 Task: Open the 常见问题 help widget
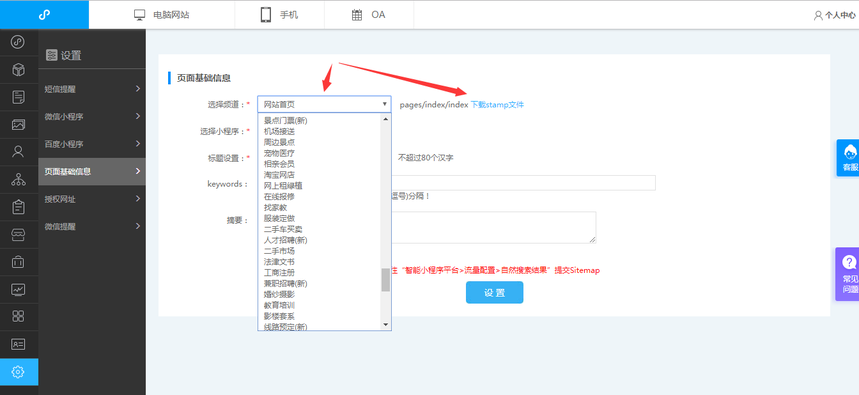847,274
